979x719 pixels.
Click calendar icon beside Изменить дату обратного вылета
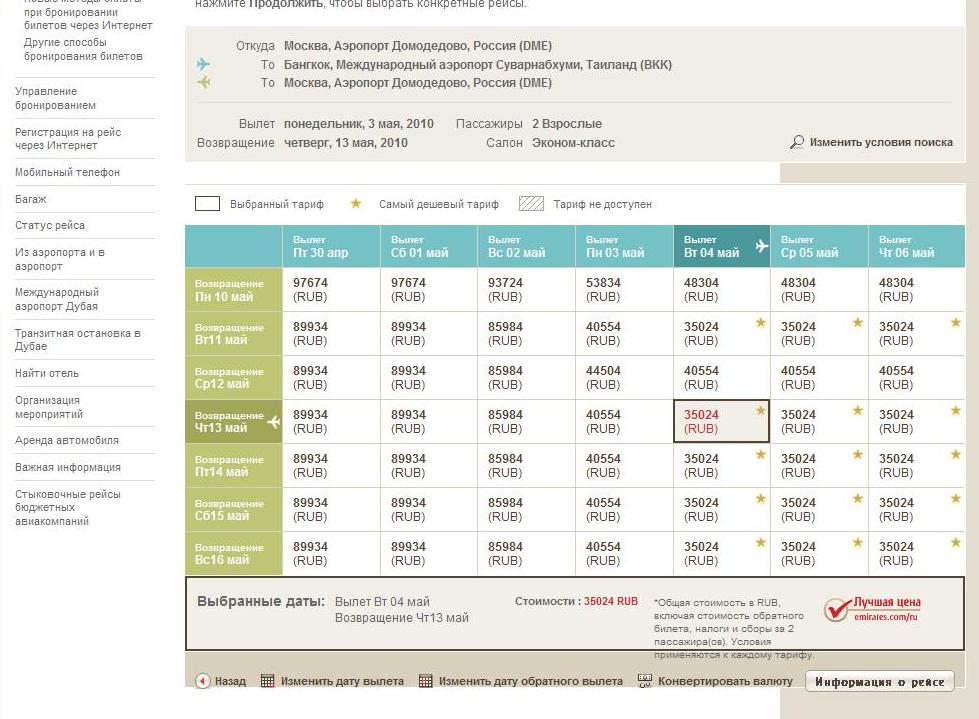(x=426, y=681)
